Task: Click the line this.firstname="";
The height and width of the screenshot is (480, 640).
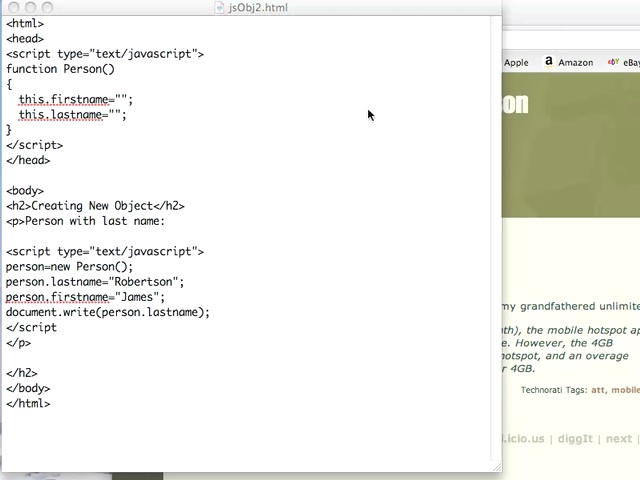Action: coord(76,100)
